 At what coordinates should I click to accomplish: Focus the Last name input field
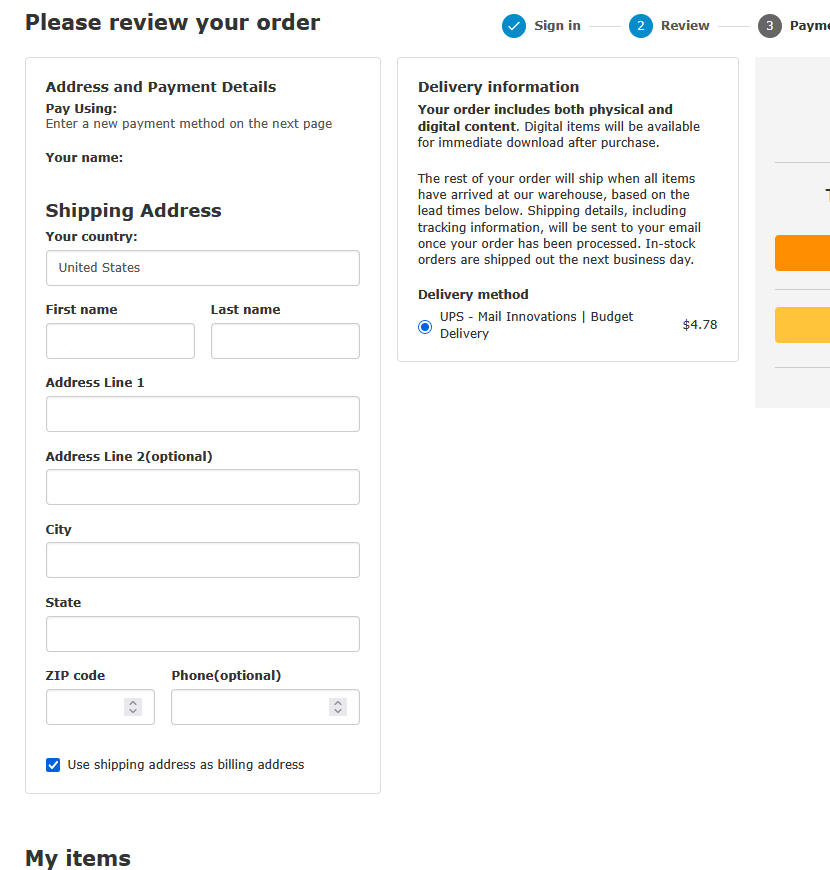[x=285, y=341]
